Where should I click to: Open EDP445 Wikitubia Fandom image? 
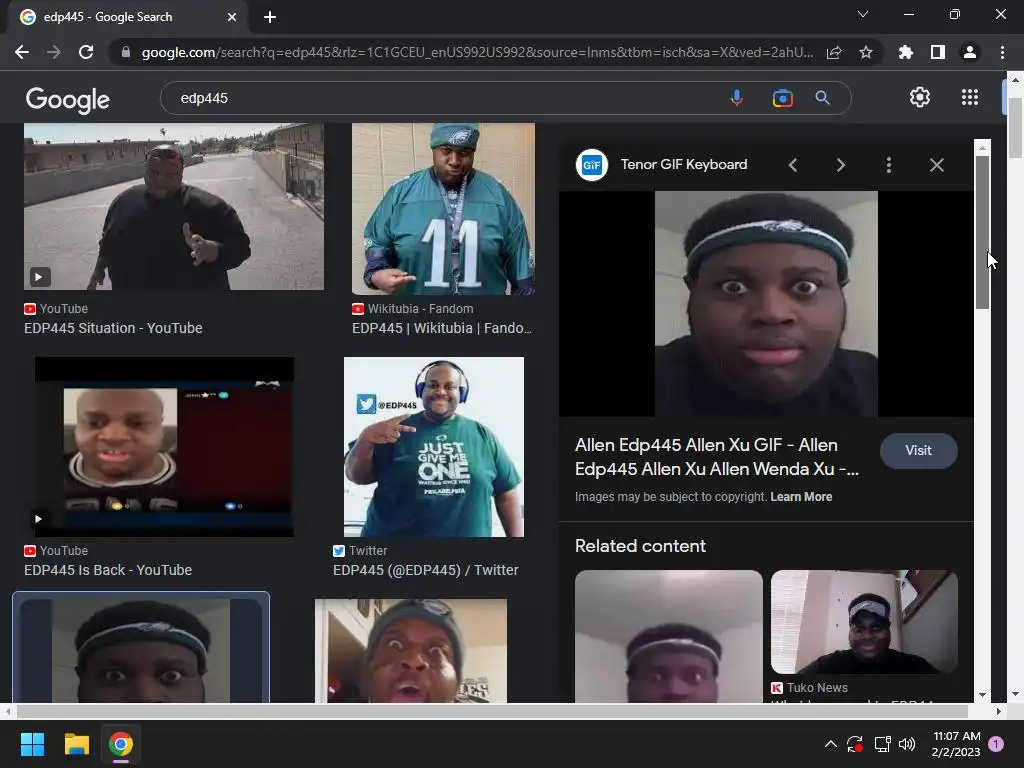[x=443, y=209]
